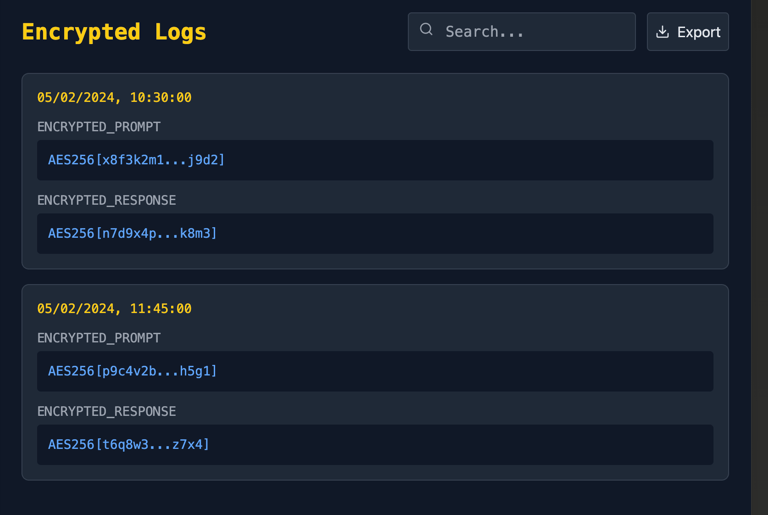Click the 11:45:00 log timestamp

114,309
